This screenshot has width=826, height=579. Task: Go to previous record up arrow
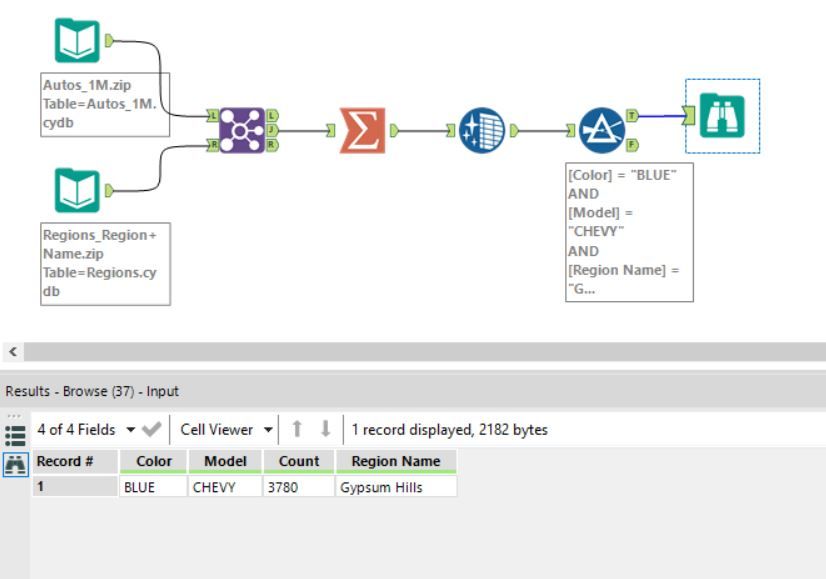pyautogui.click(x=297, y=429)
